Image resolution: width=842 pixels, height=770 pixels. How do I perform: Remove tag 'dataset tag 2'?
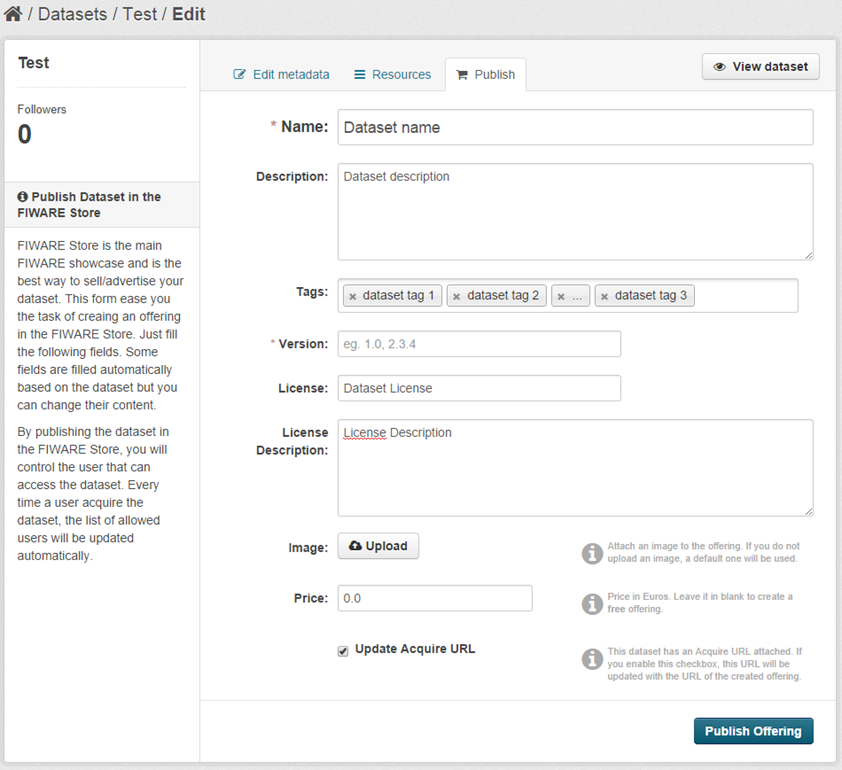click(x=456, y=296)
